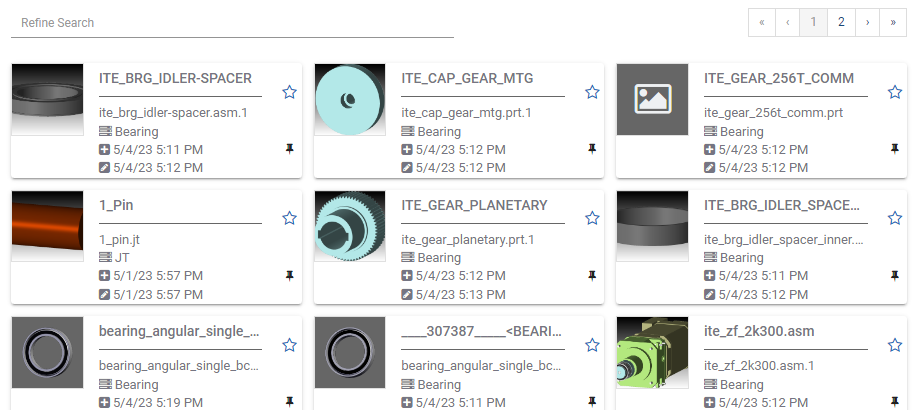Click the Refine Search input field
The image size is (917, 410).
click(232, 22)
